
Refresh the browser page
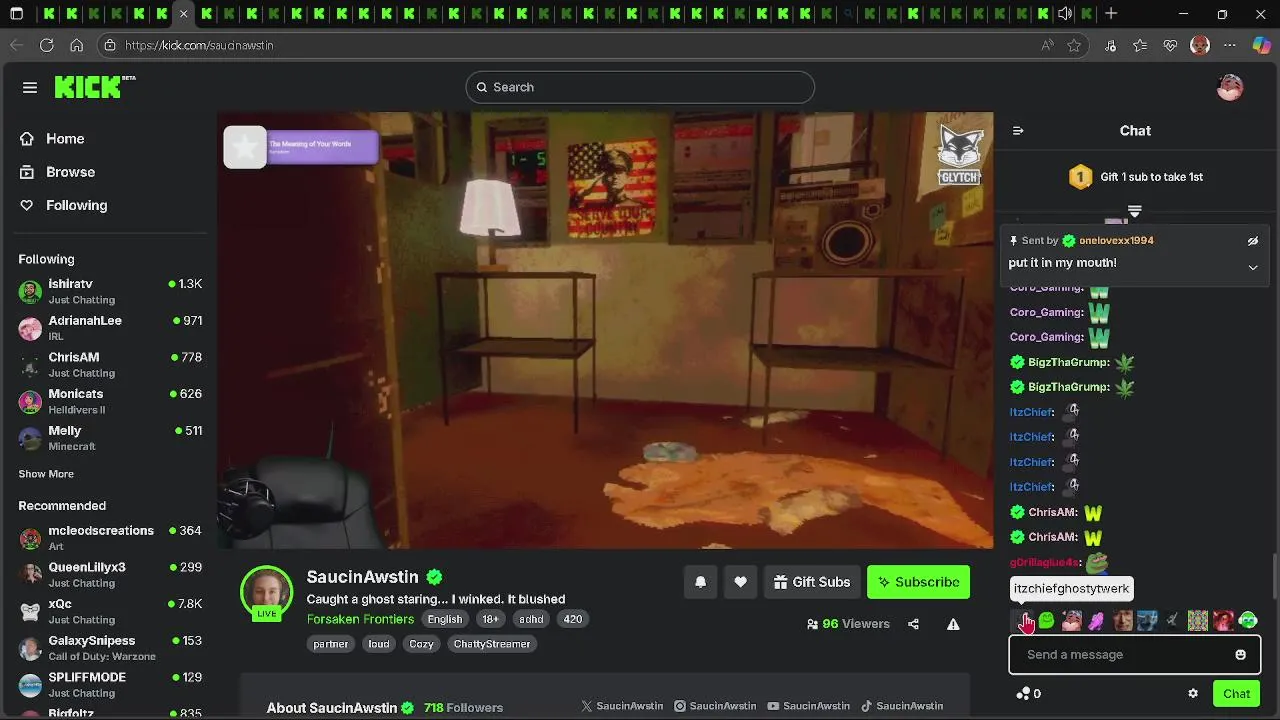pyautogui.click(x=46, y=45)
